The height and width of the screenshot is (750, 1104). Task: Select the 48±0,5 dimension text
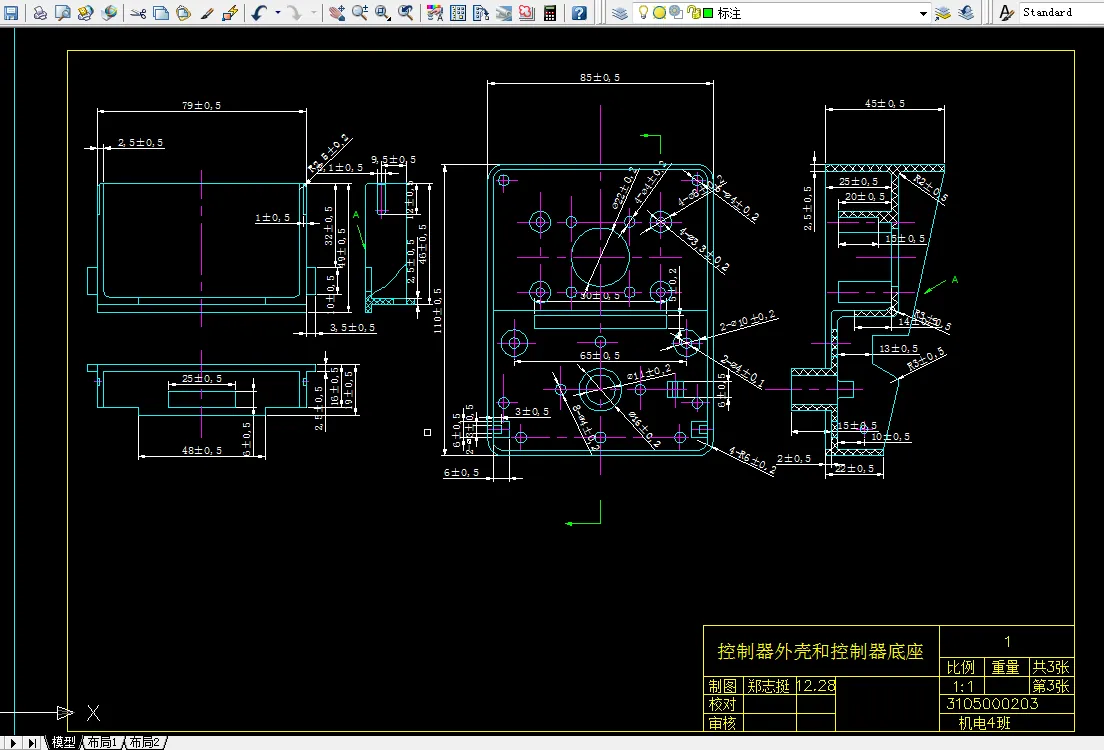202,450
